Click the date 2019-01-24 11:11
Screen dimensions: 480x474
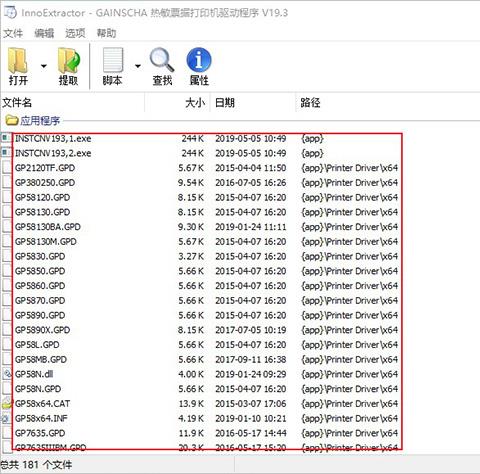coord(251,227)
